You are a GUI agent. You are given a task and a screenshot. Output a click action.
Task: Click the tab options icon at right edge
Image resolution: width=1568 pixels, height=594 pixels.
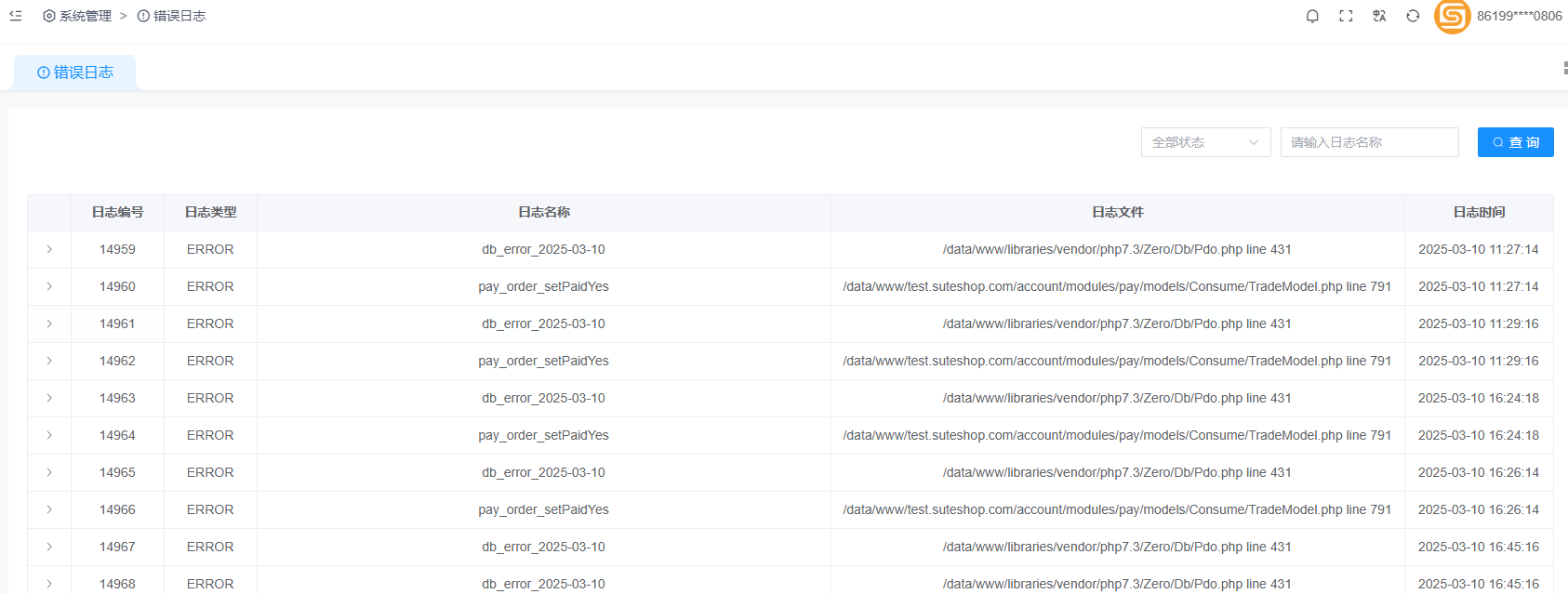tap(1564, 68)
